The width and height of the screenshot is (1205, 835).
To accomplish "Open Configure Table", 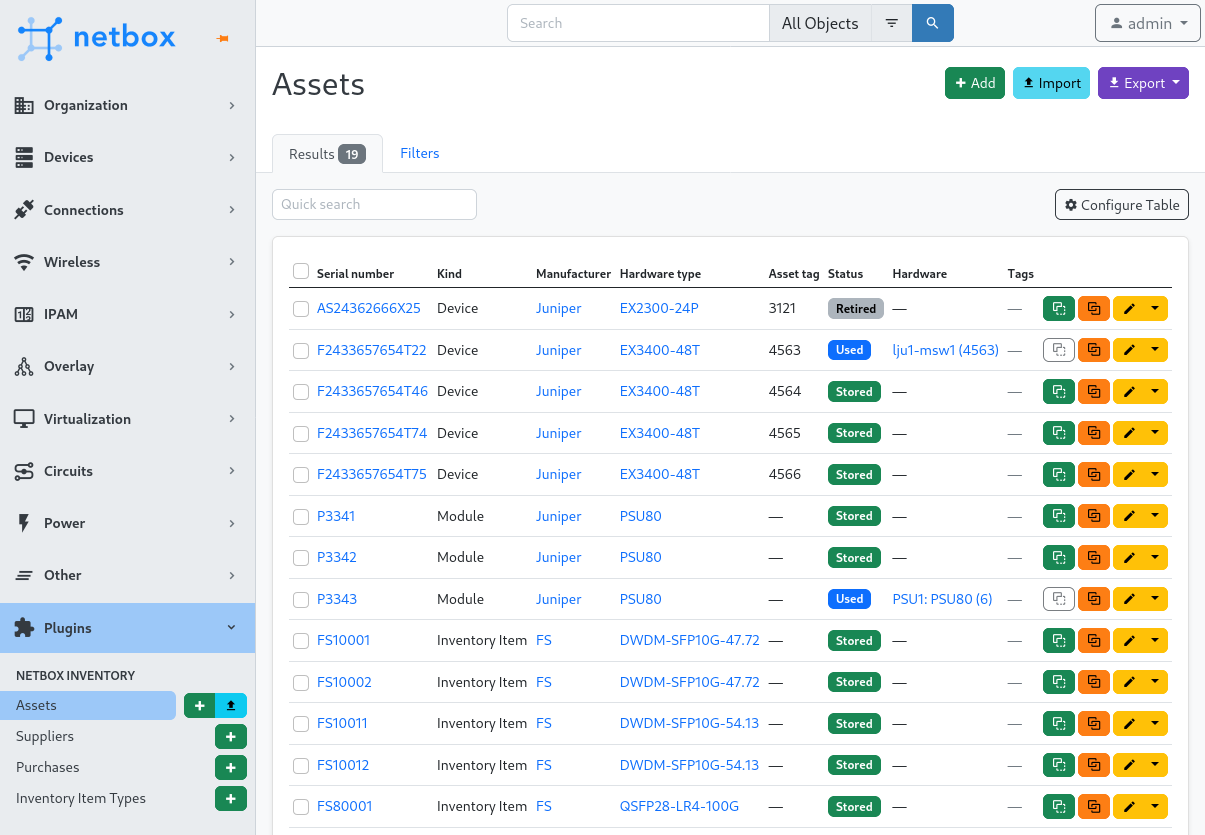I will (x=1122, y=205).
